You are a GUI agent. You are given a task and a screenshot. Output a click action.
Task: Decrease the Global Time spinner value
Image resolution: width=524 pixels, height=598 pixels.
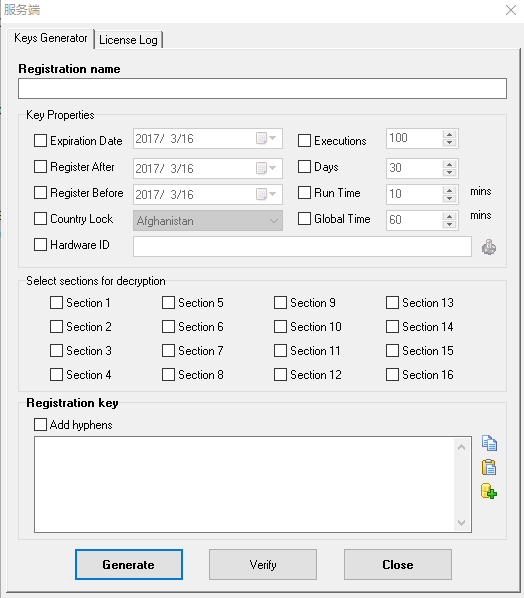tap(450, 225)
